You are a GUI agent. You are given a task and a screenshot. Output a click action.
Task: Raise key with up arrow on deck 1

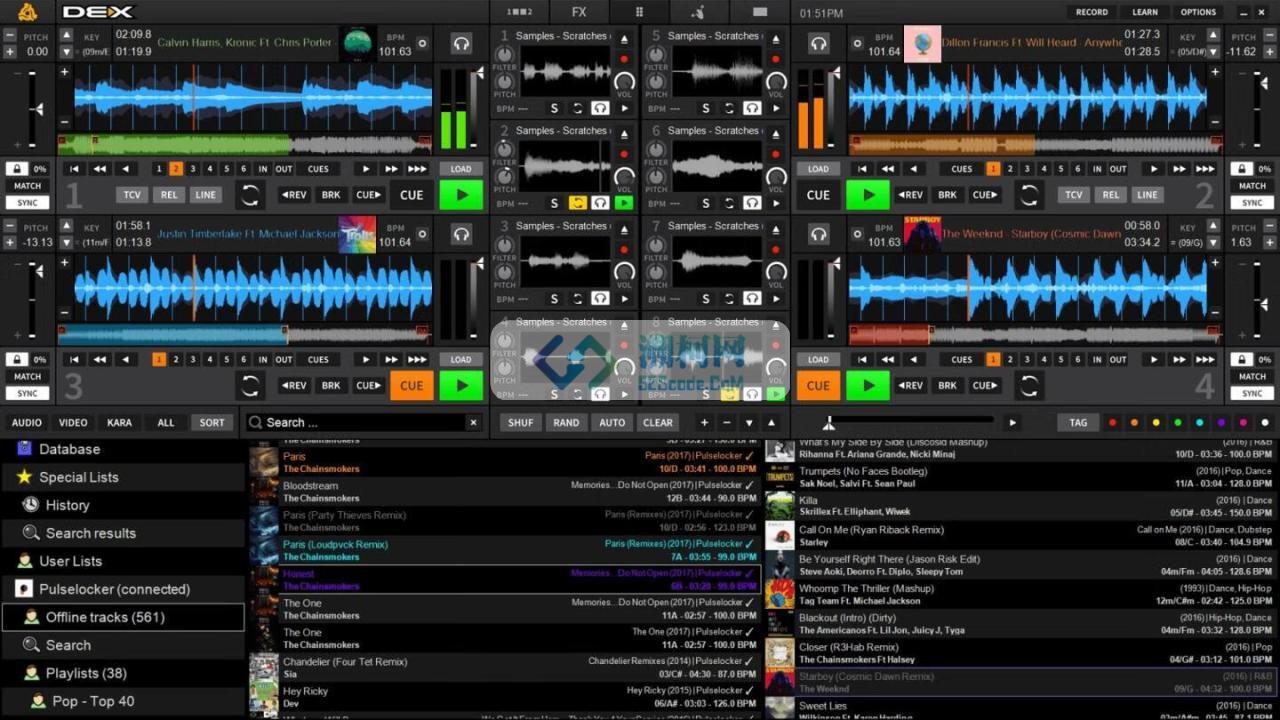pyautogui.click(x=67, y=35)
